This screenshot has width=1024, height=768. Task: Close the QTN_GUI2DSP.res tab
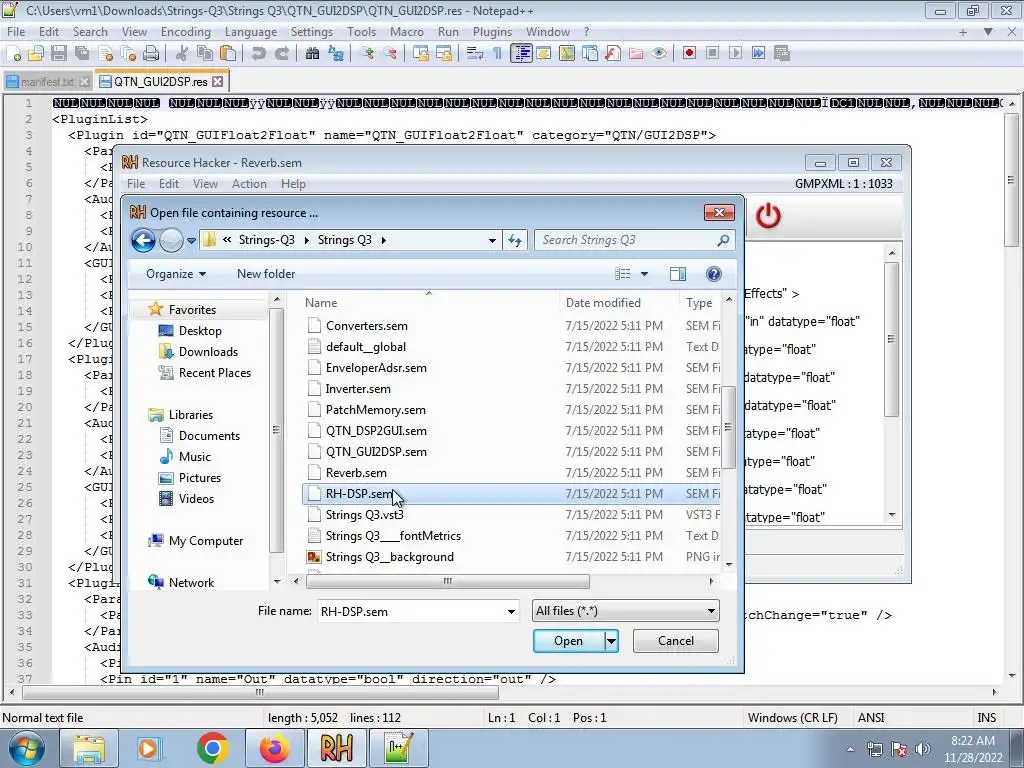[x=217, y=82]
